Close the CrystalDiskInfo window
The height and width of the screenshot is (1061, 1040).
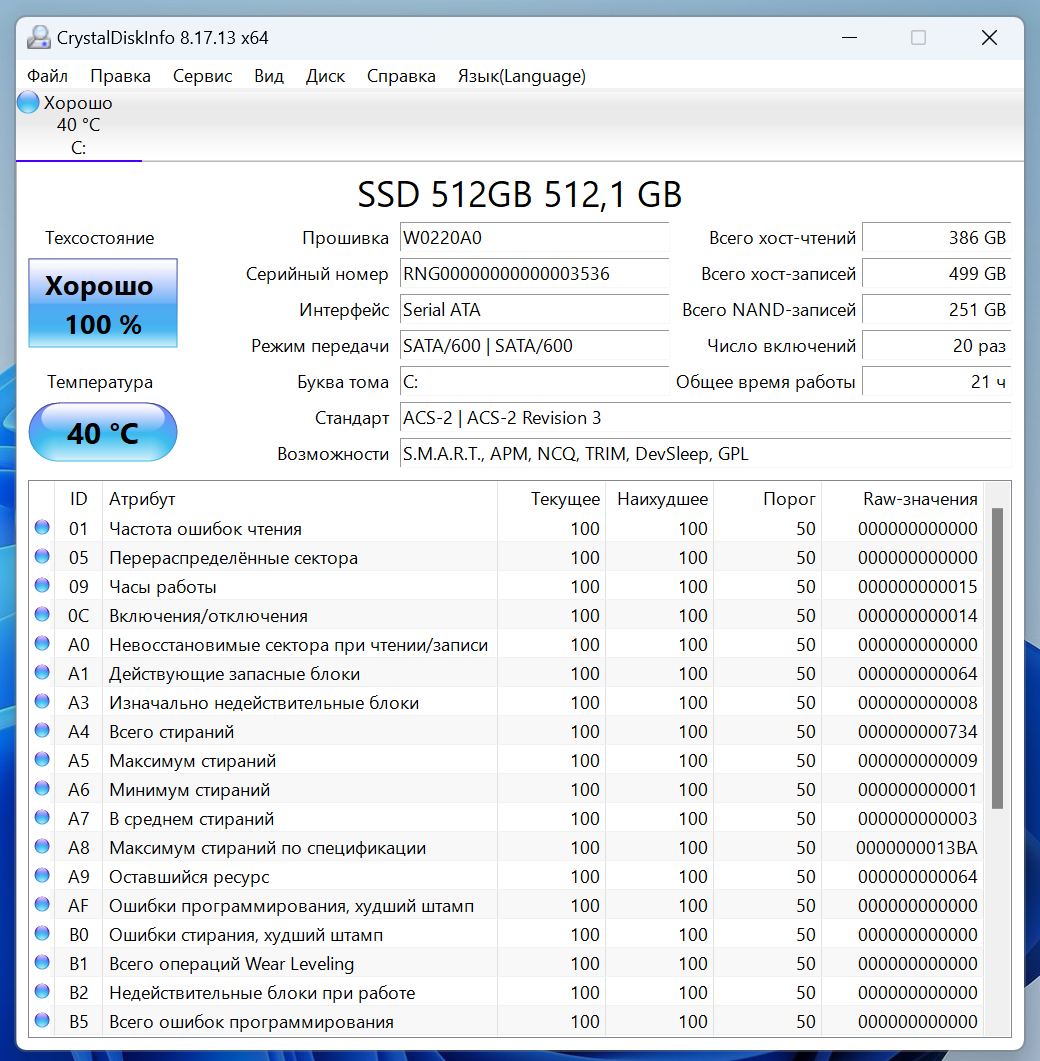pos(989,38)
